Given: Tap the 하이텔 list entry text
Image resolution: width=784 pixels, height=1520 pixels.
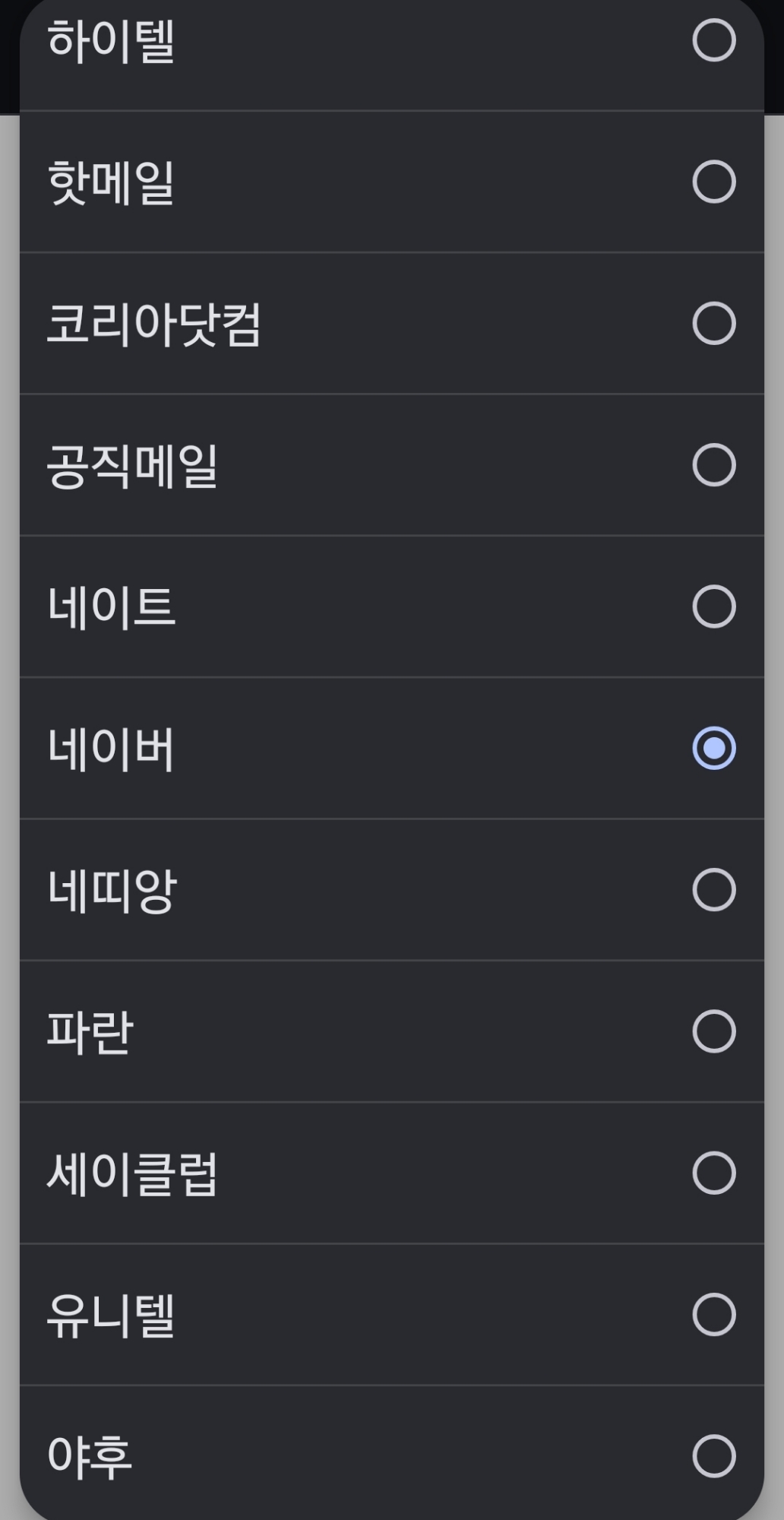Looking at the screenshot, I should [112, 41].
